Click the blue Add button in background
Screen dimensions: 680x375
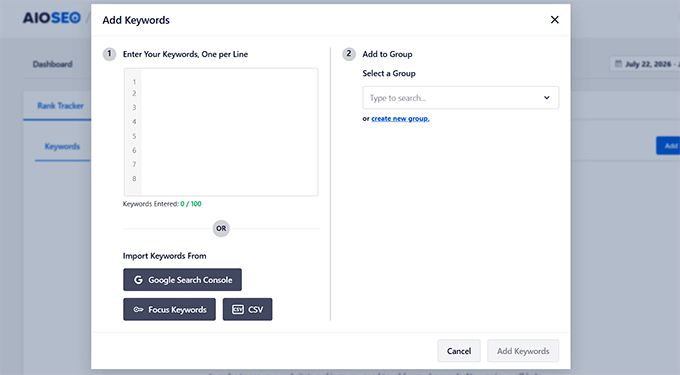point(668,146)
